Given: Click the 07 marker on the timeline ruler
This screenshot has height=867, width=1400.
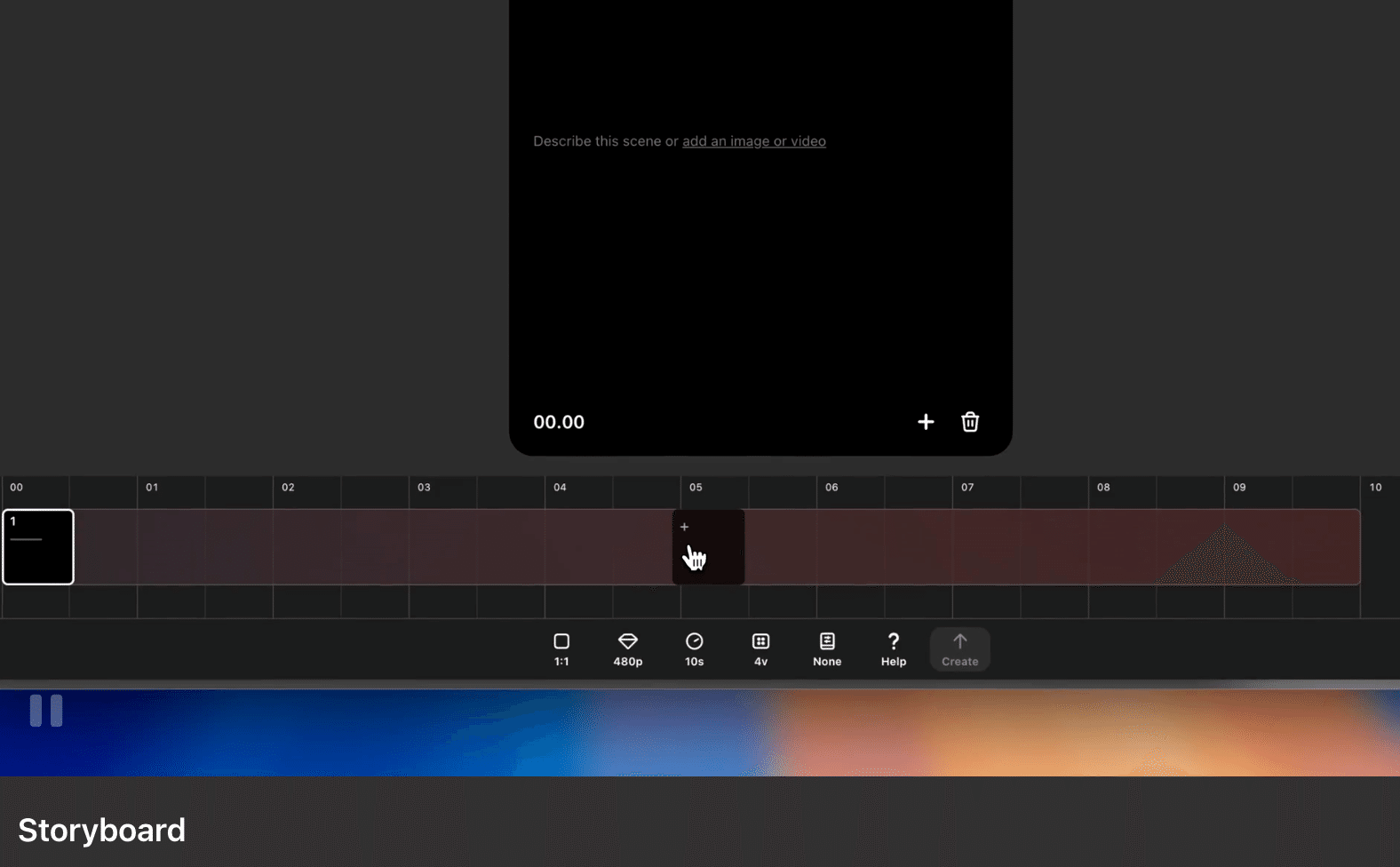Looking at the screenshot, I should (967, 488).
